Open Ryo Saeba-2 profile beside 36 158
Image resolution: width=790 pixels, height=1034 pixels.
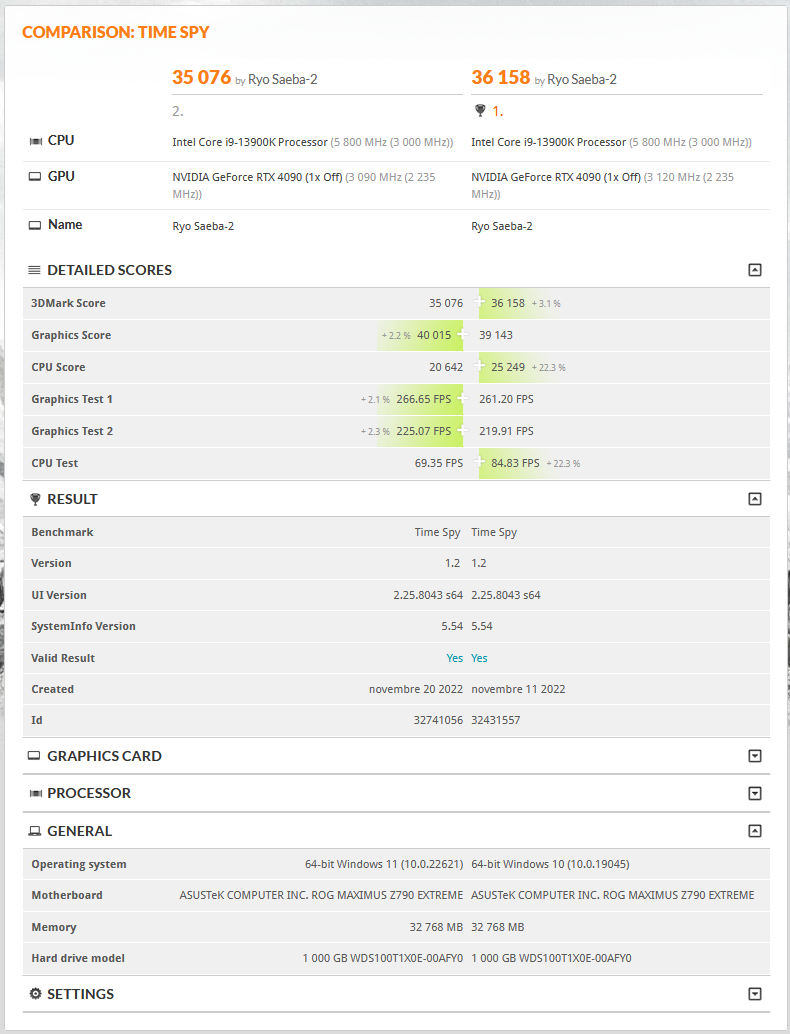coord(582,79)
